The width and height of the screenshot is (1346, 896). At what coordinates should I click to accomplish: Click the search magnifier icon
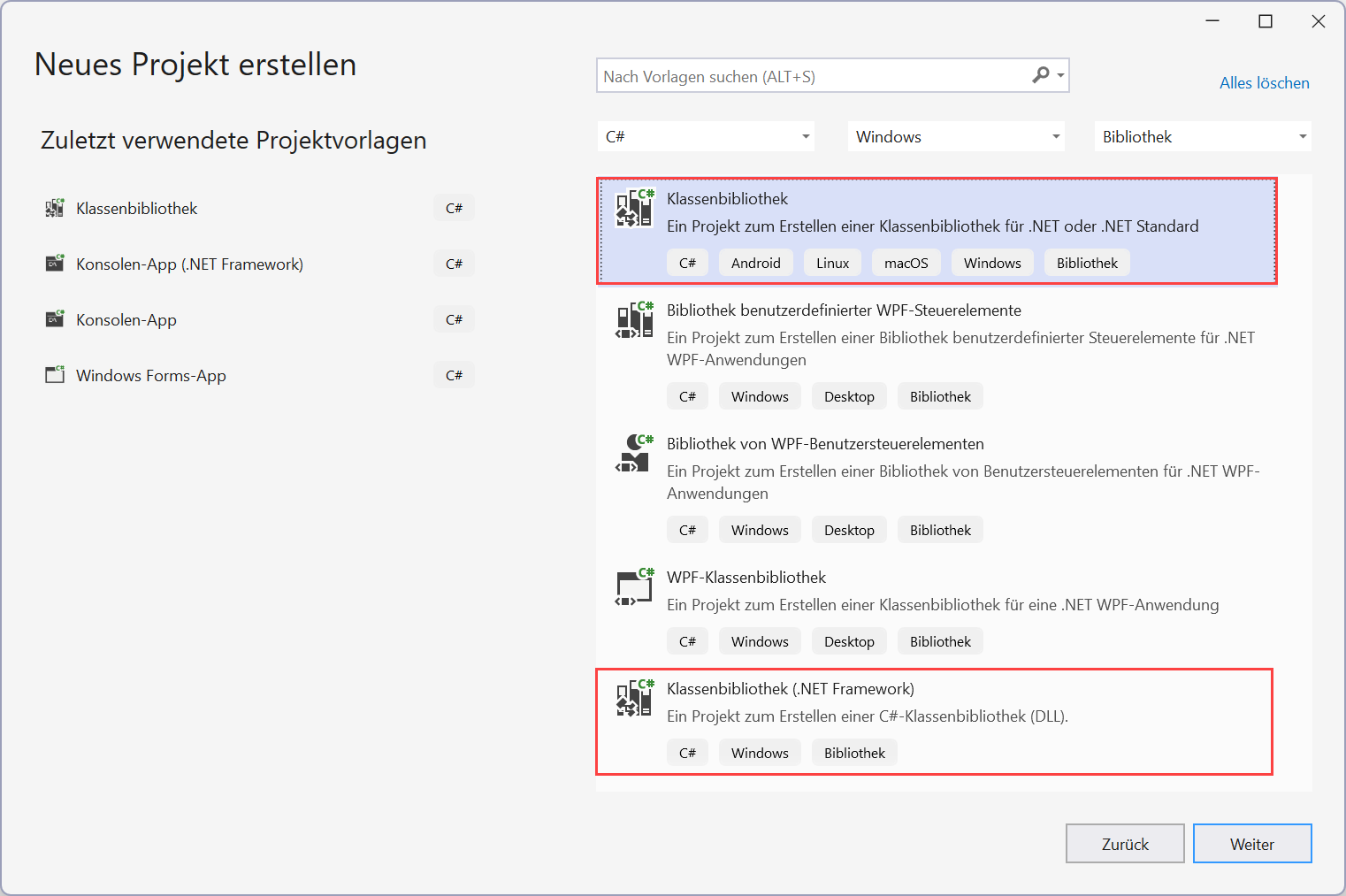1041,75
